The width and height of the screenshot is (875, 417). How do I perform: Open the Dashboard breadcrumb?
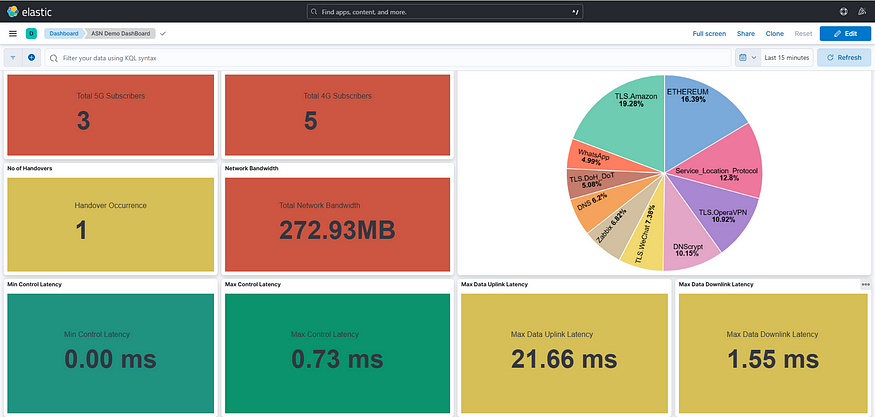coord(64,33)
